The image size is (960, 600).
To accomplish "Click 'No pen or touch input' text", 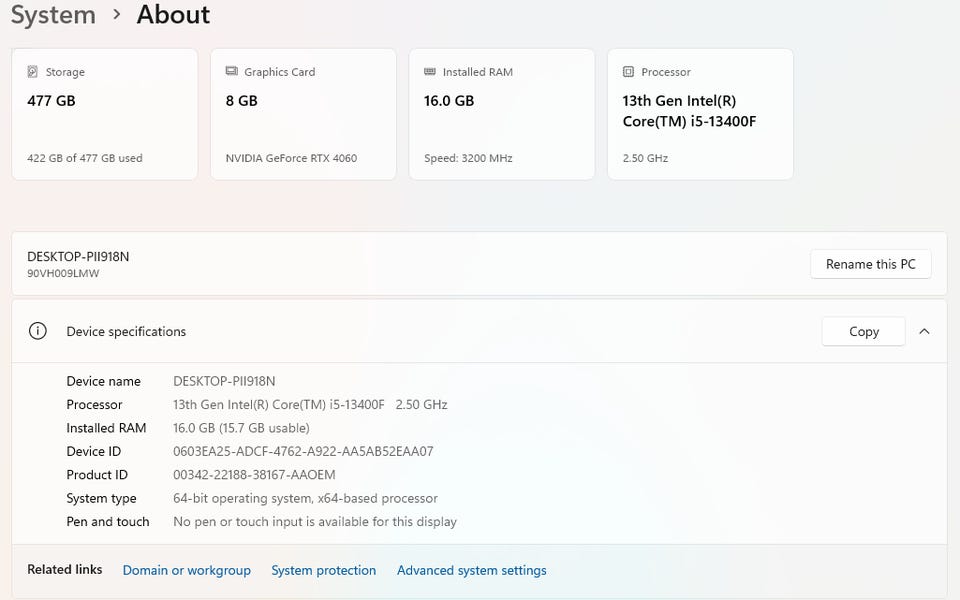I will pyautogui.click(x=315, y=522).
